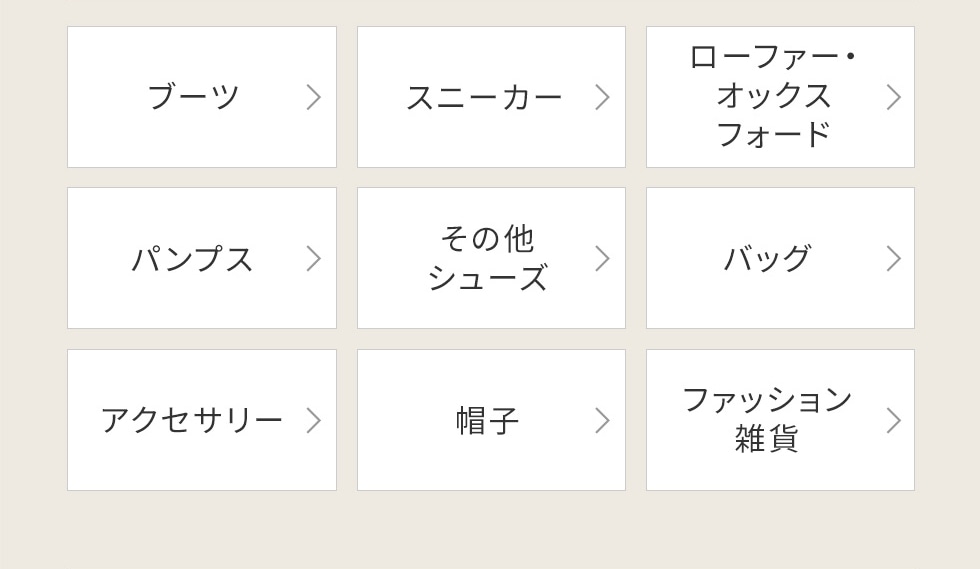
Task: Choose the その他 text line
Action: tap(487, 239)
